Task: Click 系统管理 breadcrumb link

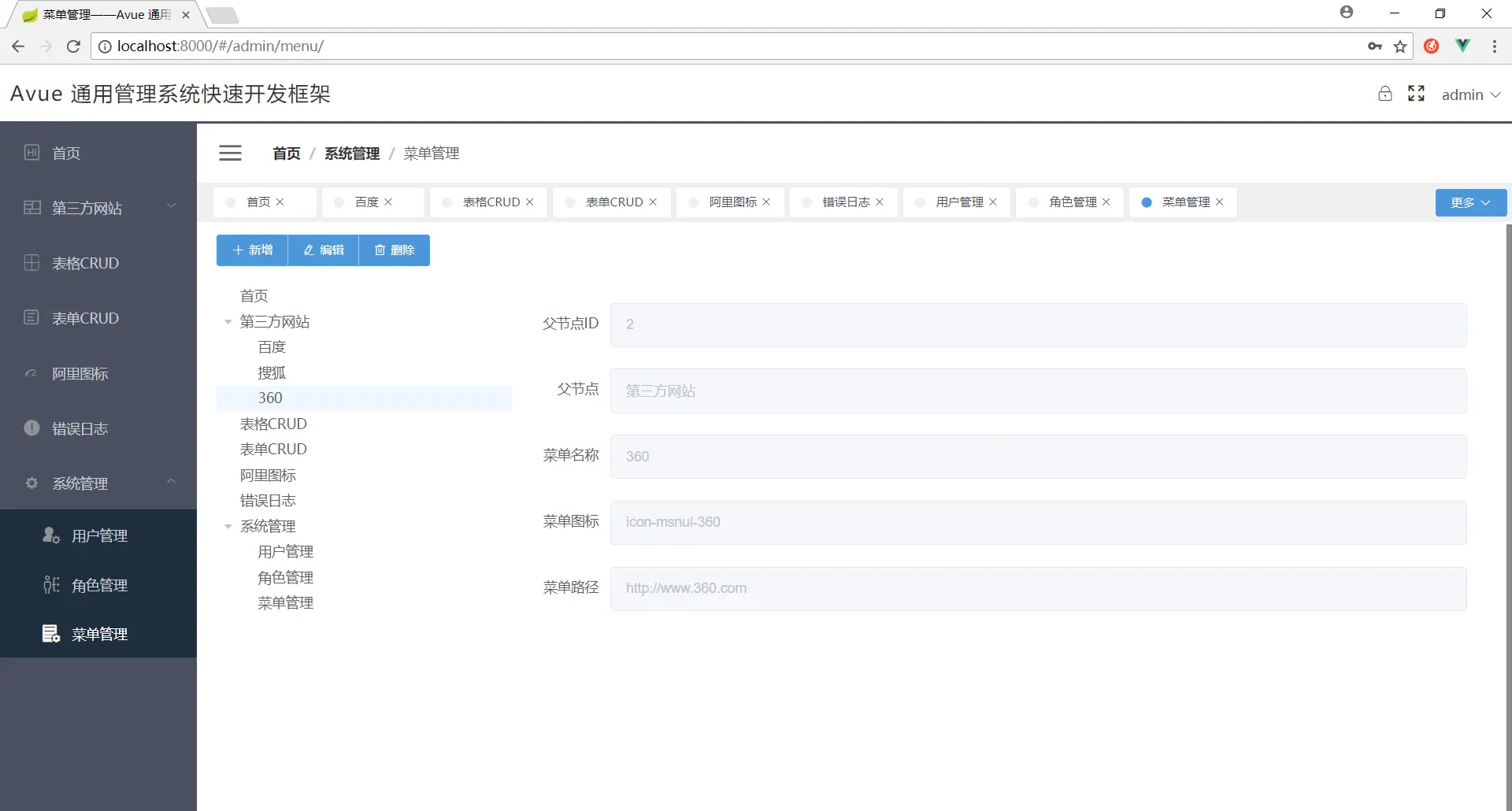Action: tap(352, 154)
